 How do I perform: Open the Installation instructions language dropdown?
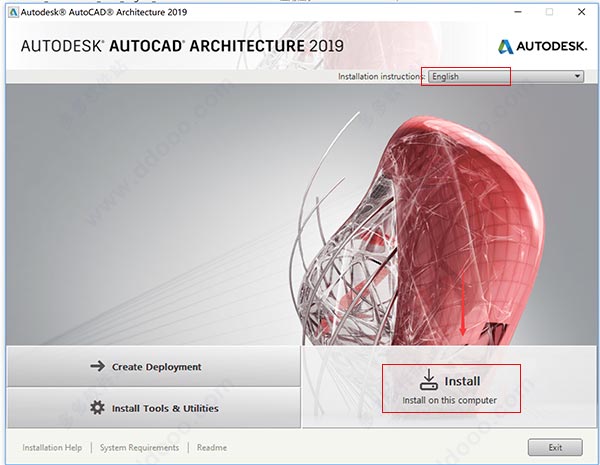pos(506,77)
